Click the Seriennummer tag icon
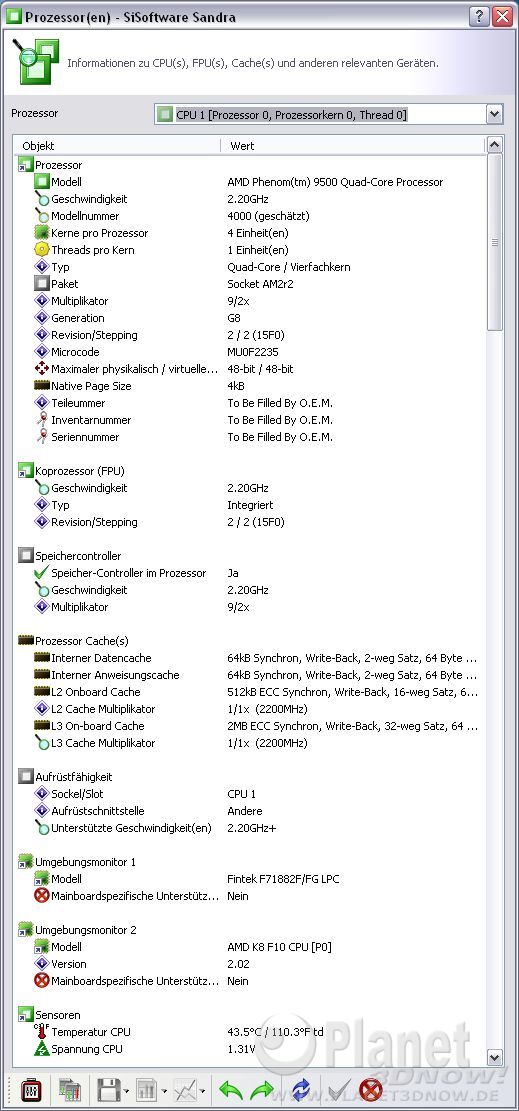 pyautogui.click(x=41, y=437)
